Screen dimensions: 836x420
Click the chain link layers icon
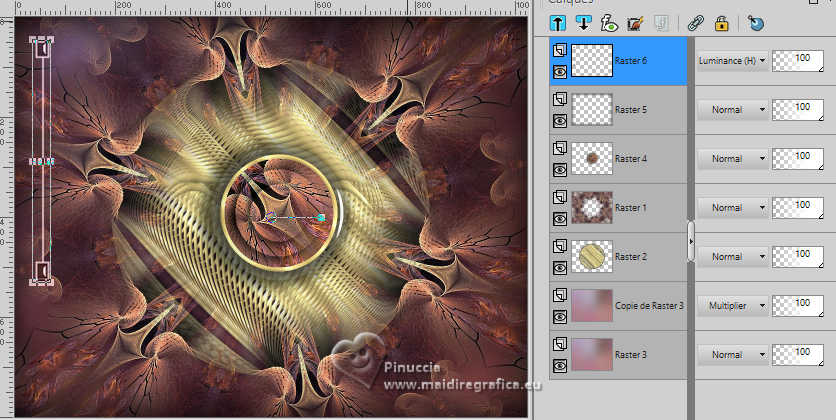click(695, 23)
